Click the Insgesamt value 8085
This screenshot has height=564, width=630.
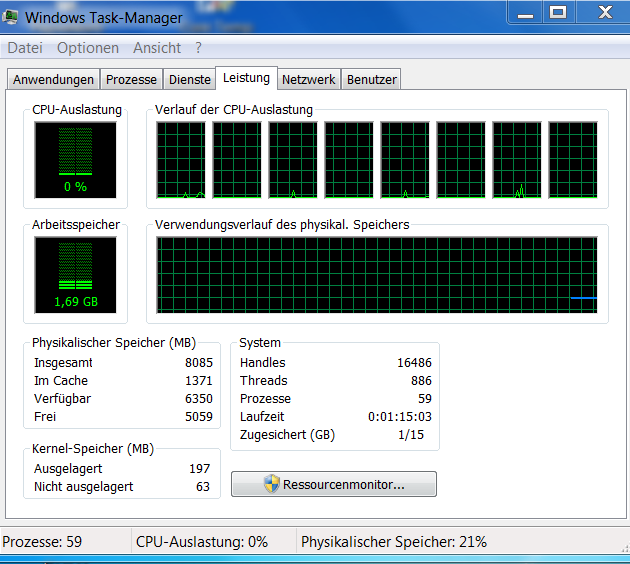point(199,363)
